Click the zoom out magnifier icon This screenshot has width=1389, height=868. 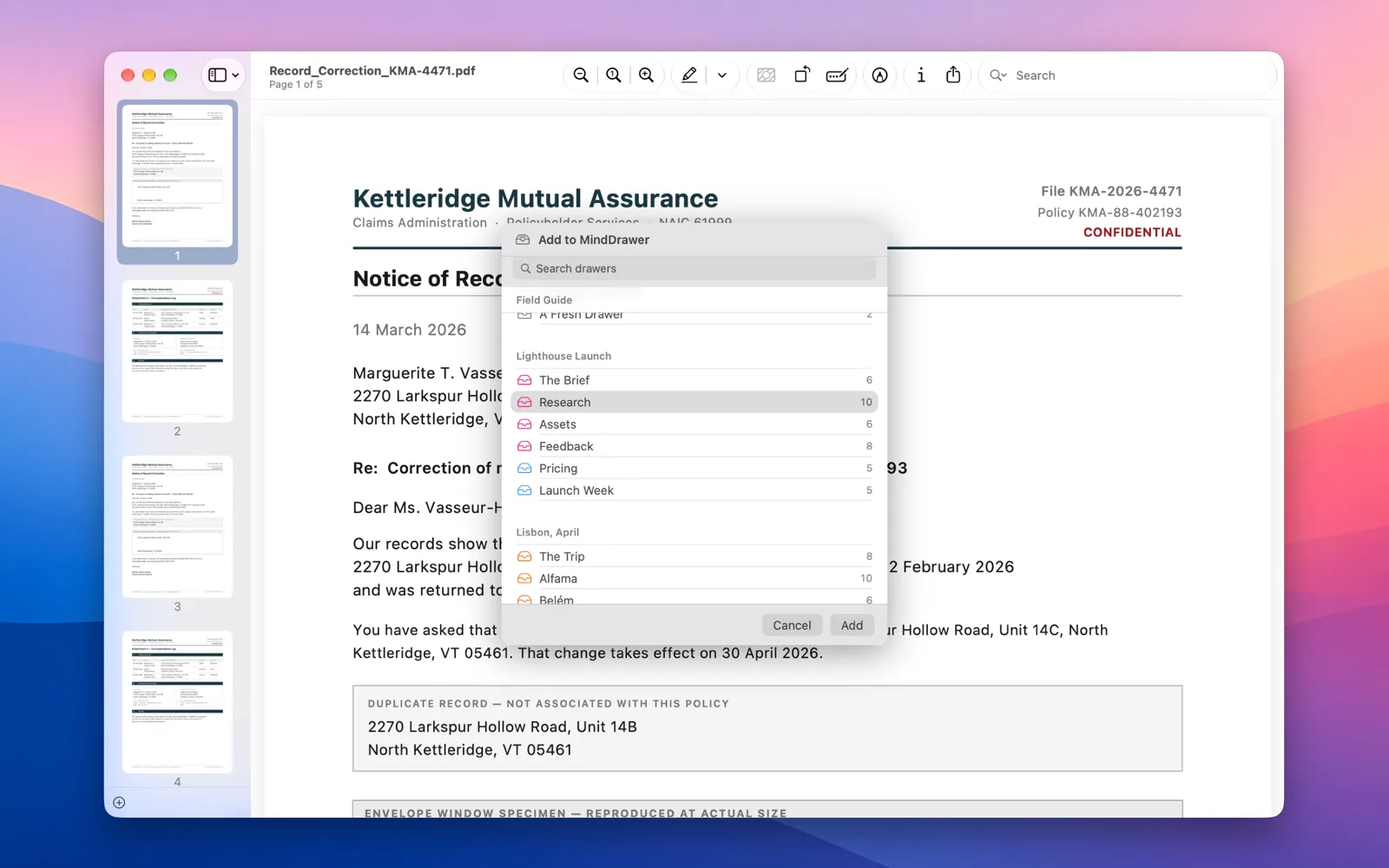tap(581, 76)
